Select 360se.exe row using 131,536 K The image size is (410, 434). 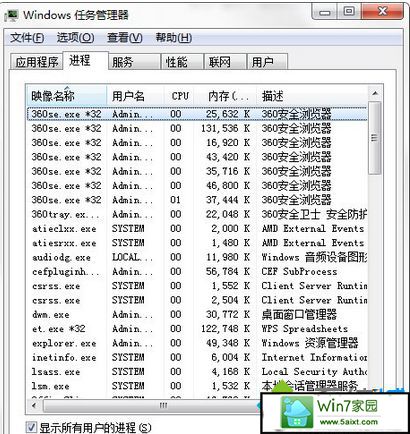[197, 128]
